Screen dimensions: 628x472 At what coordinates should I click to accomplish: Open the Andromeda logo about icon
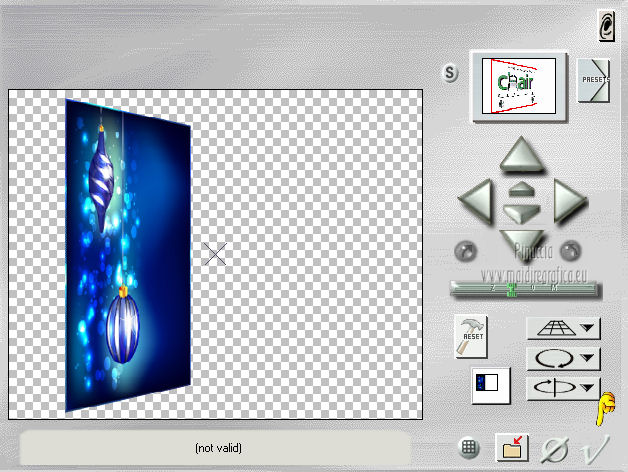point(606,26)
